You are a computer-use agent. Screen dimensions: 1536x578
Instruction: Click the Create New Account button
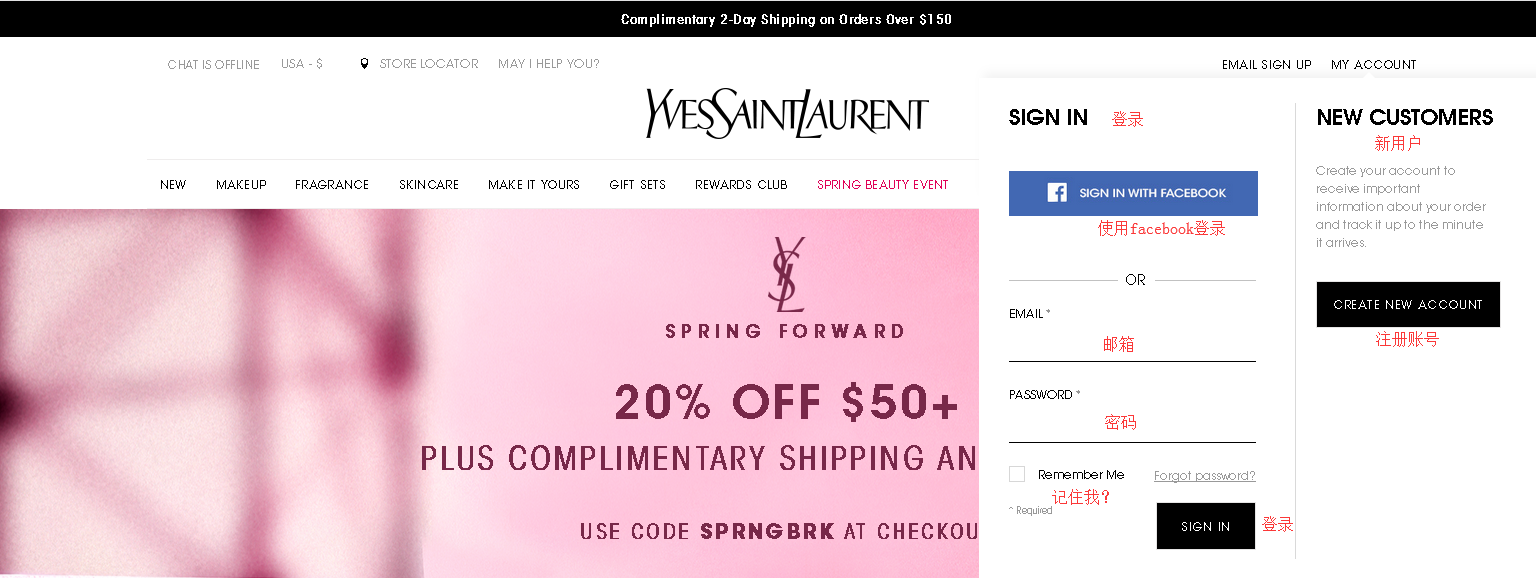[1408, 305]
